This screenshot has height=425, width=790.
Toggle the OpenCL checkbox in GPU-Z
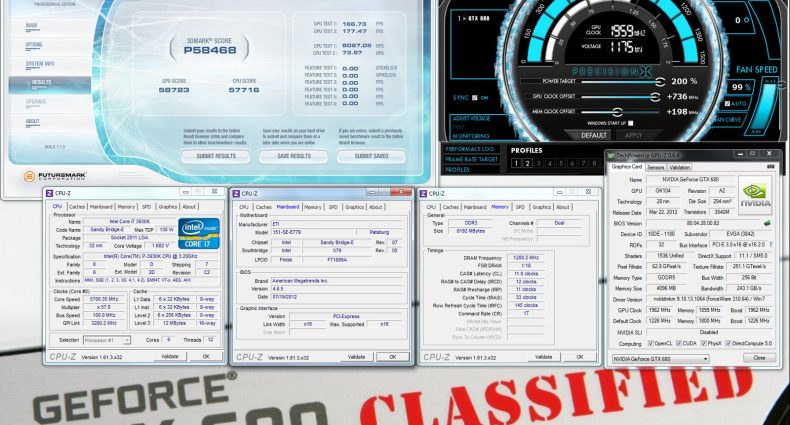pos(650,343)
